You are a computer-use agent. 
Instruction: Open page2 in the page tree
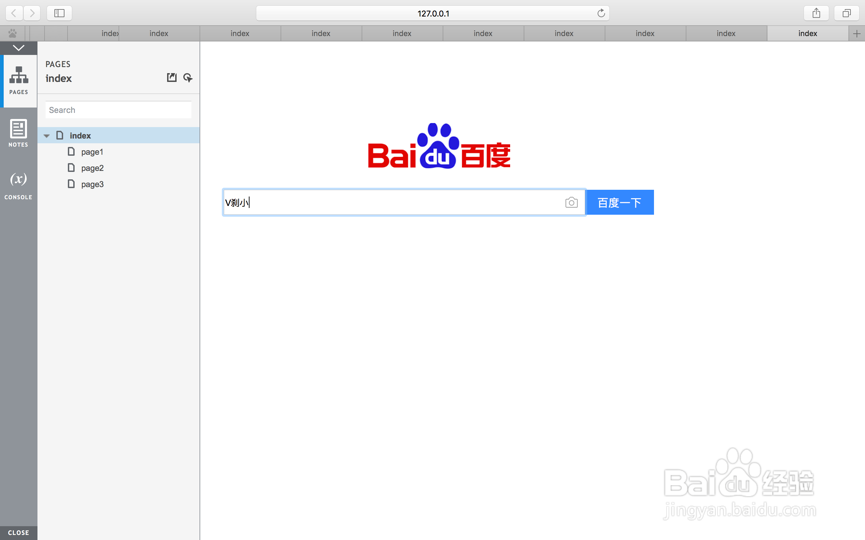tap(92, 168)
